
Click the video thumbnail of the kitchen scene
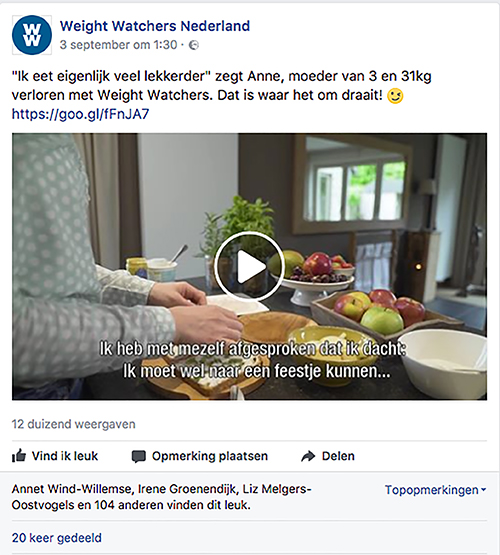coord(249,267)
